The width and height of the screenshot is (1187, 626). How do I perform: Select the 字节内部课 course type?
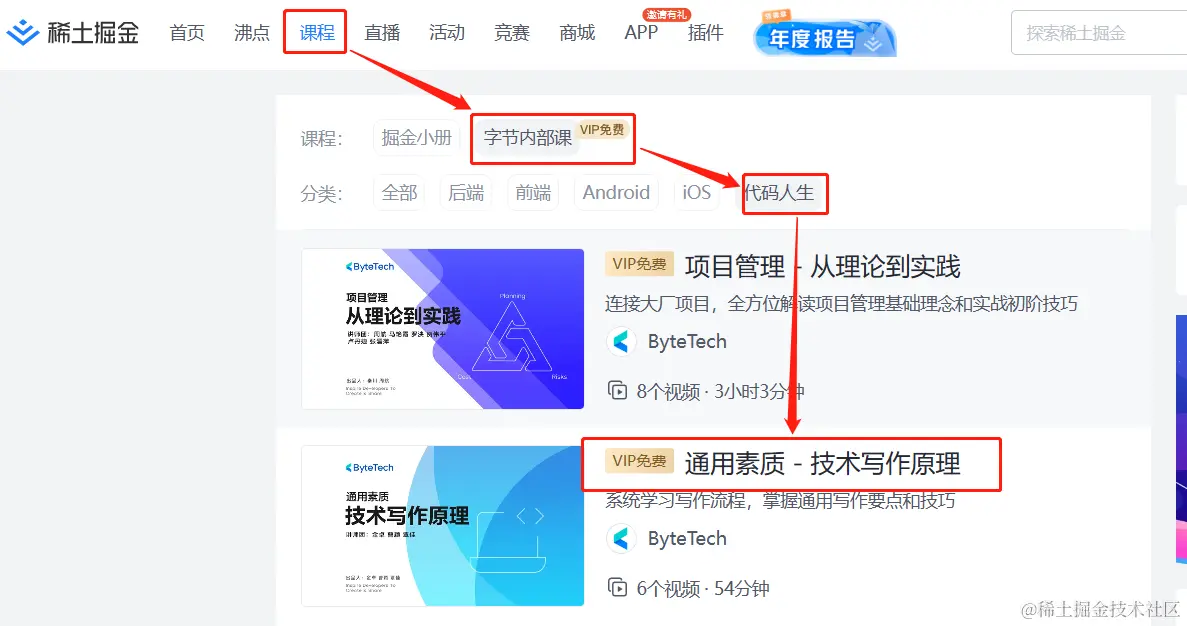[528, 137]
